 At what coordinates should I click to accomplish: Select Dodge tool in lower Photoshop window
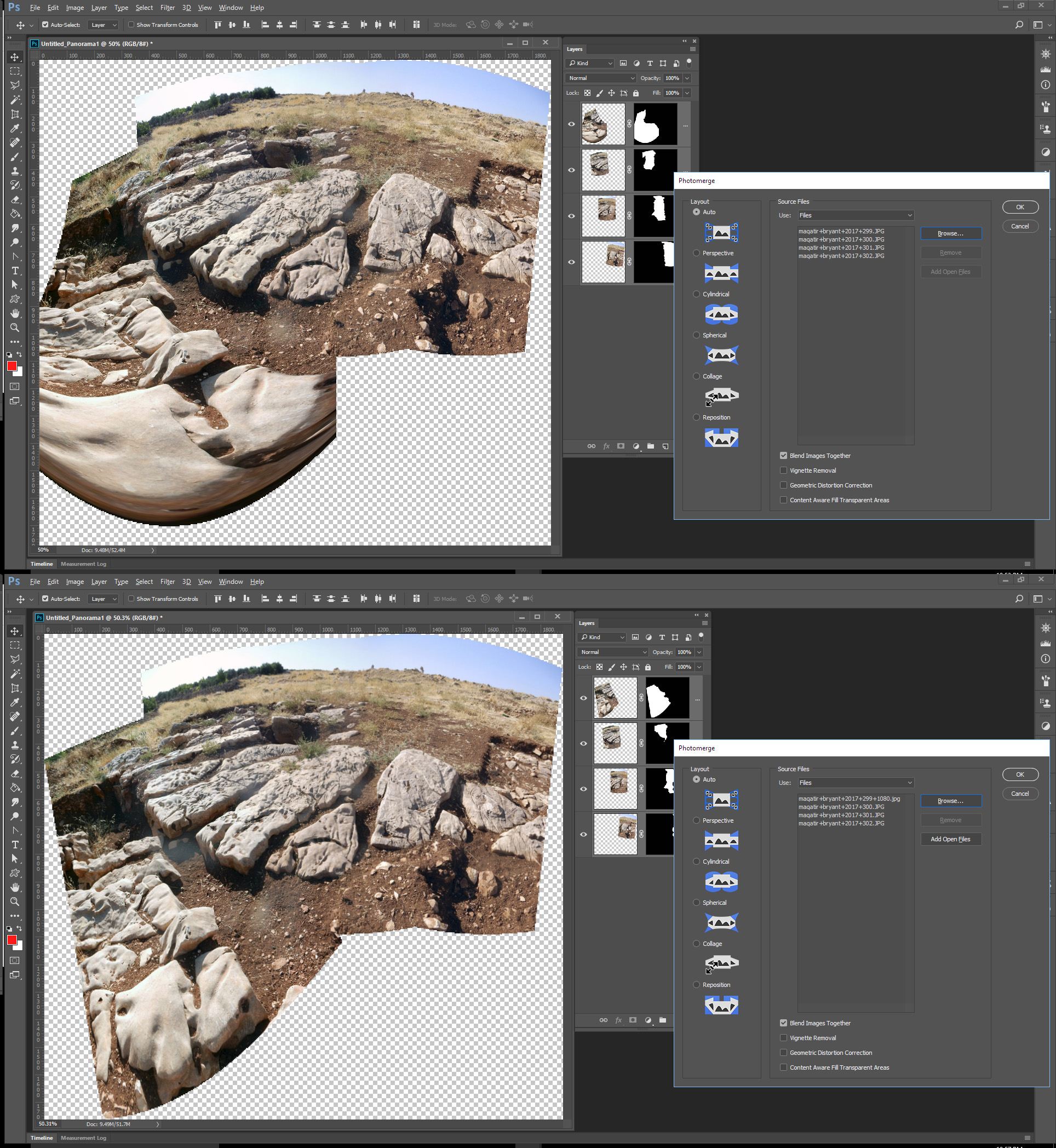(x=15, y=817)
